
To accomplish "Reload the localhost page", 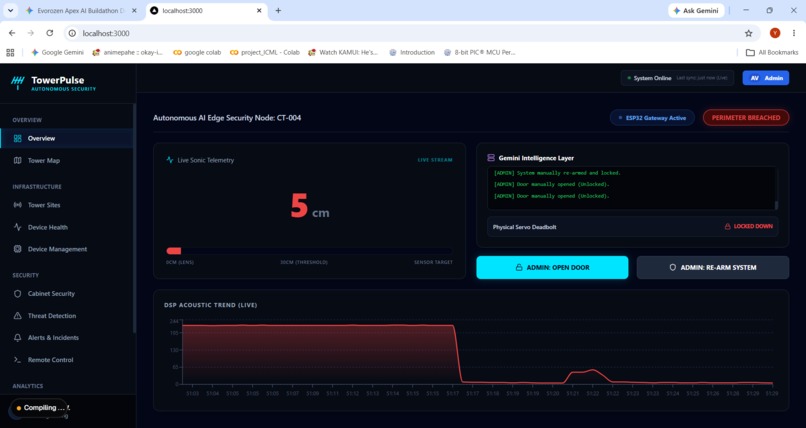I will (x=50, y=33).
